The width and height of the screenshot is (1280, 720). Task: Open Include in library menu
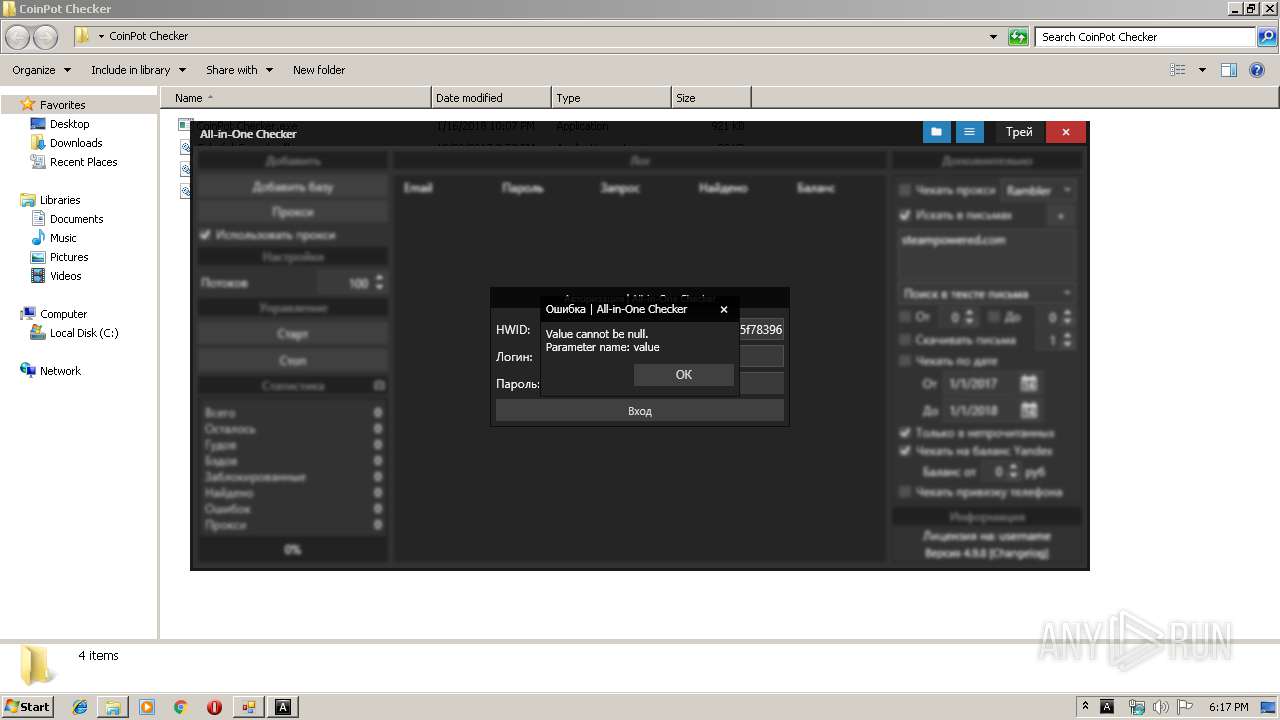pyautogui.click(x=138, y=70)
